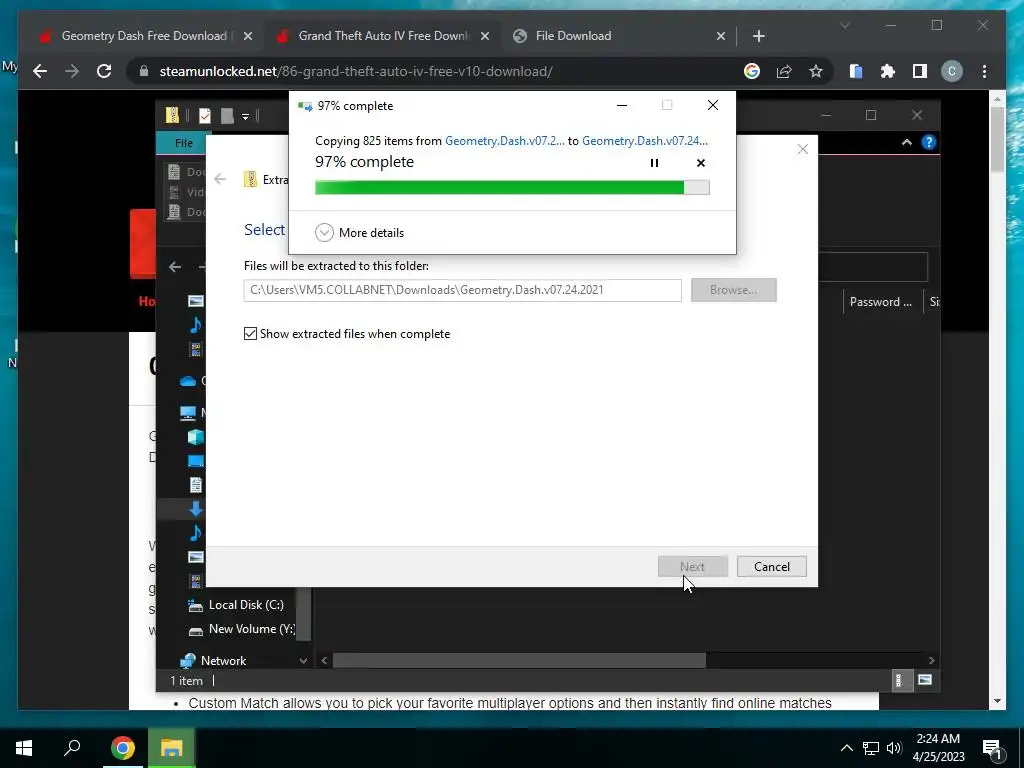
Task: Select This PC monitor icon in navigation pane
Action: (x=188, y=413)
